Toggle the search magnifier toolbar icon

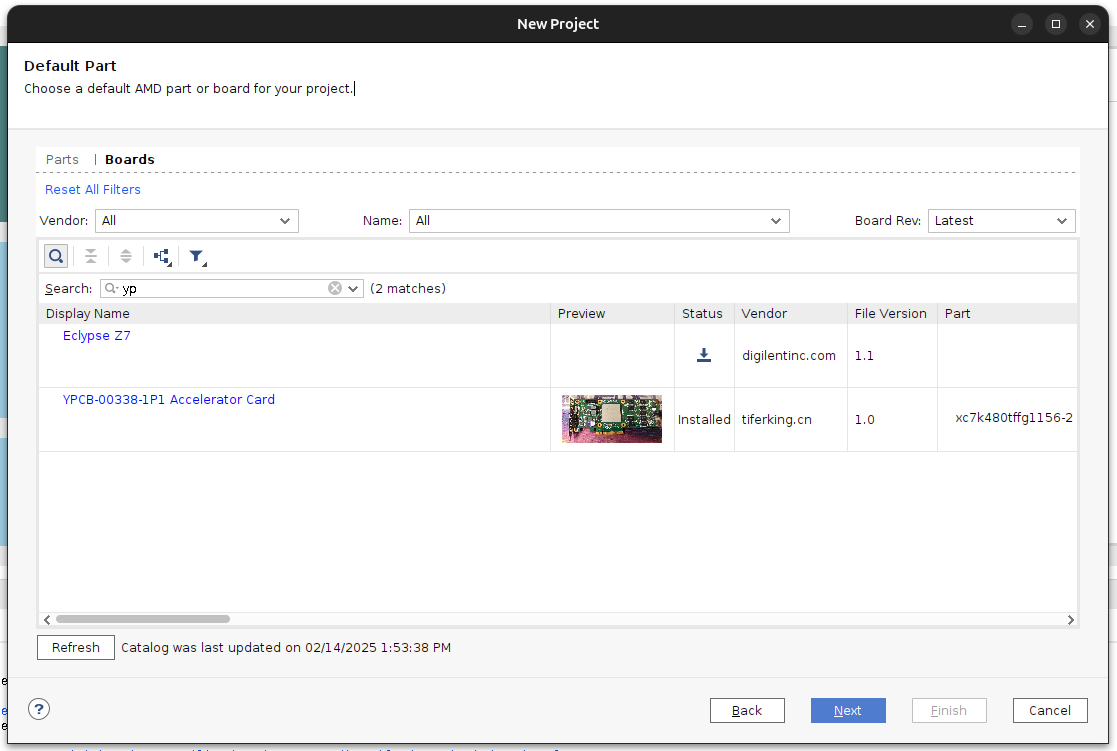tap(56, 257)
